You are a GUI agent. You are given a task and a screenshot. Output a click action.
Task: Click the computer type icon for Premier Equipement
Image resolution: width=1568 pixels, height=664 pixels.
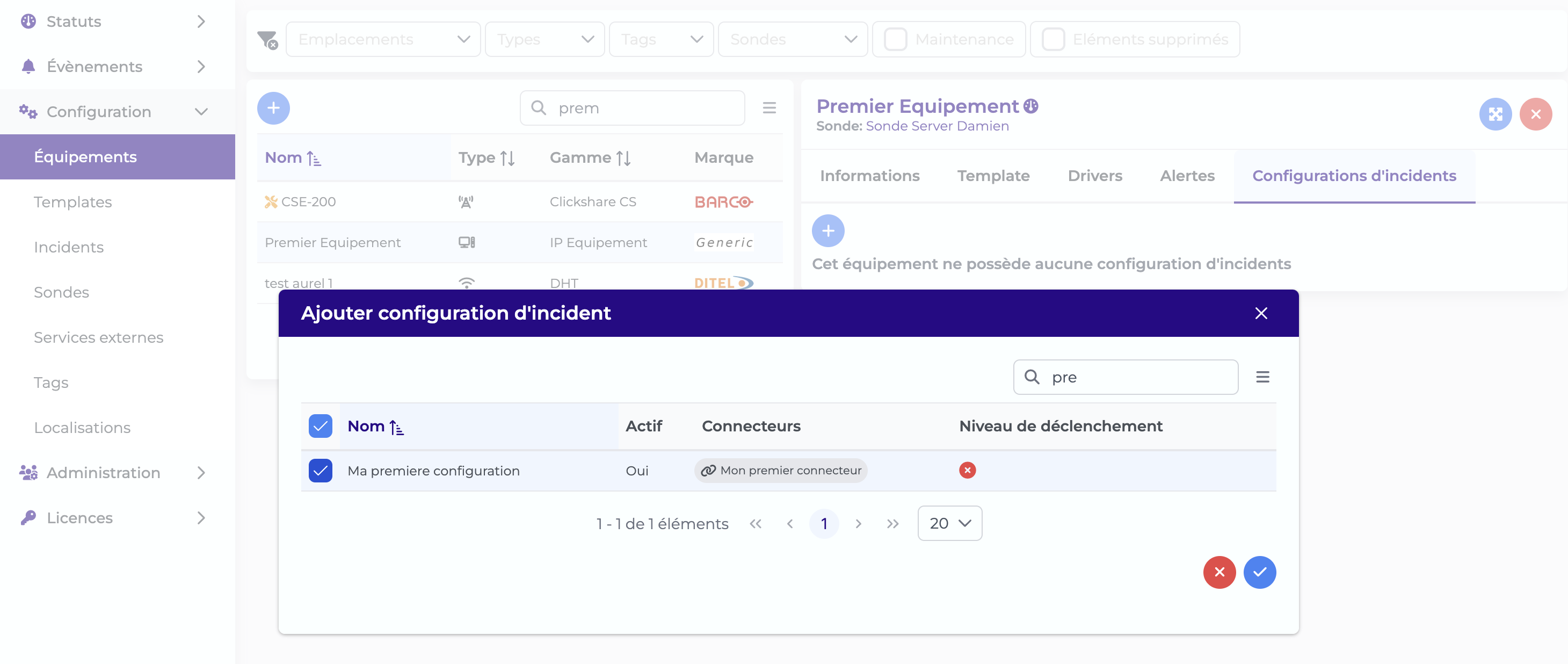click(466, 242)
